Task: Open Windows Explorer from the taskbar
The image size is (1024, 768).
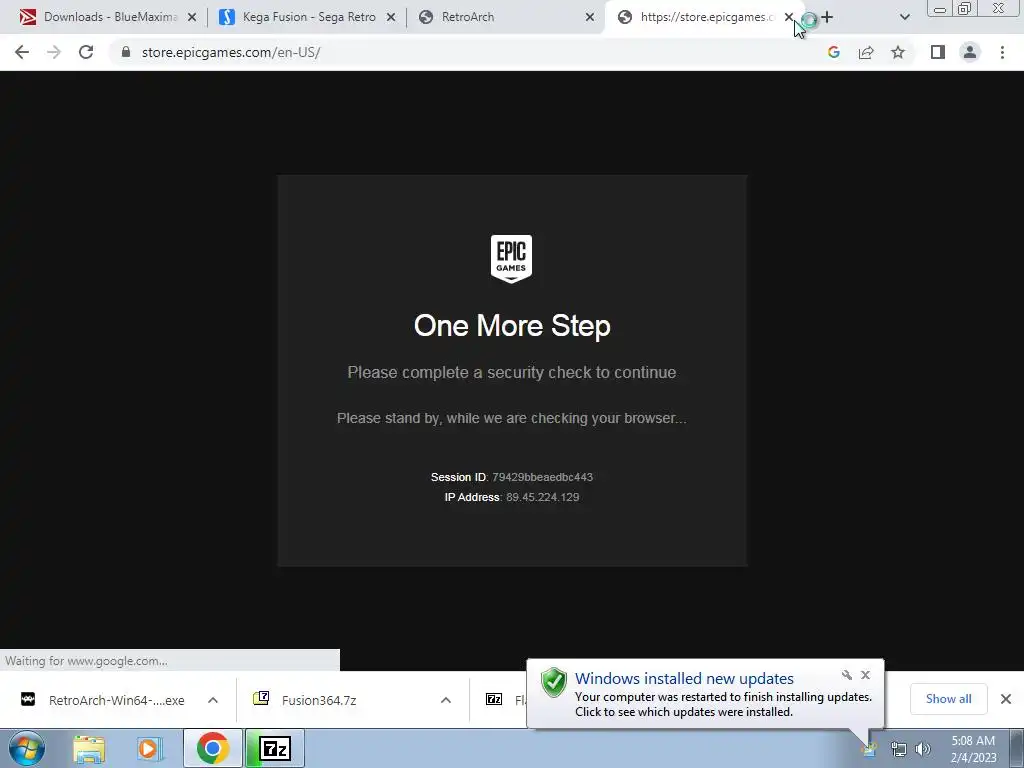Action: 89,749
